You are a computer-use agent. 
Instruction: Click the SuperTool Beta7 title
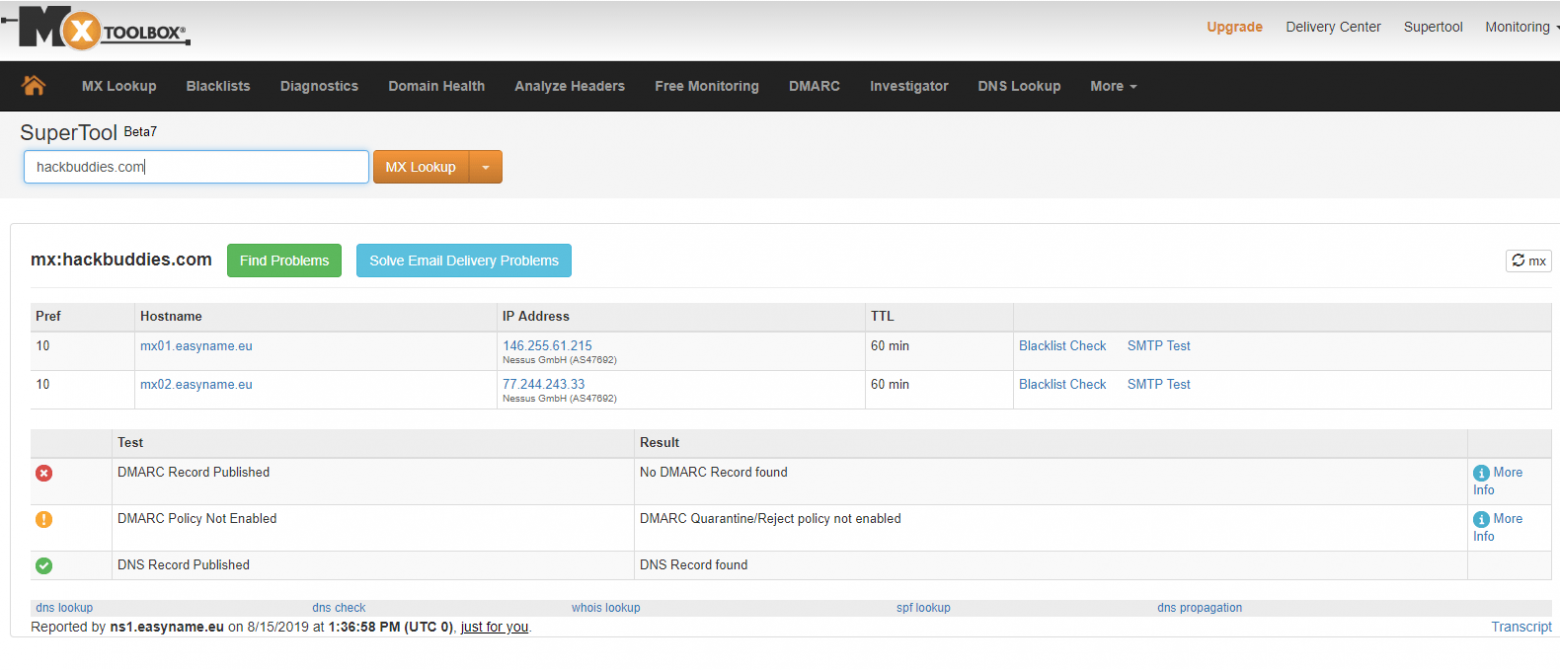pos(88,132)
